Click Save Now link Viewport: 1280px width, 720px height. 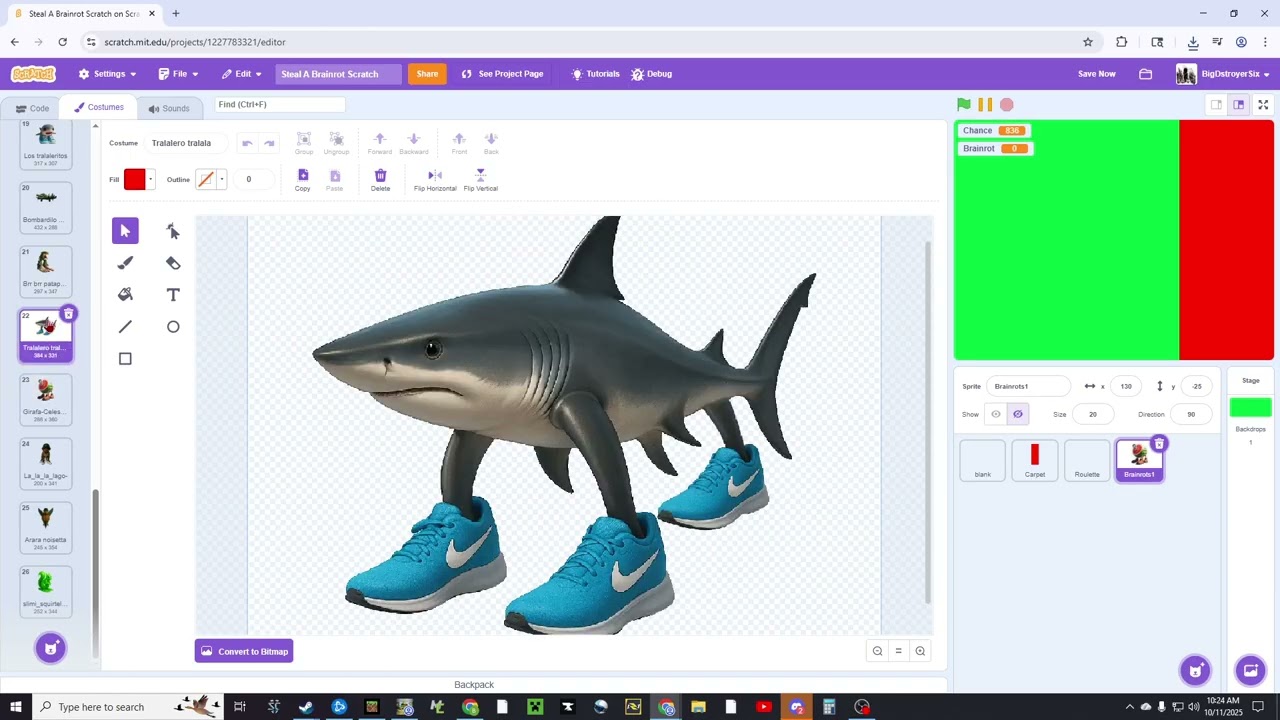[1097, 74]
